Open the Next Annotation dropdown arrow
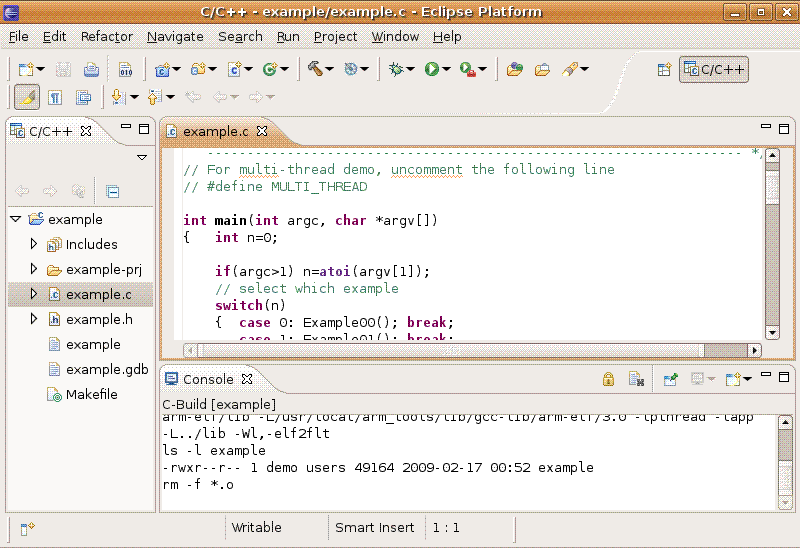The width and height of the screenshot is (800, 548). point(135,97)
